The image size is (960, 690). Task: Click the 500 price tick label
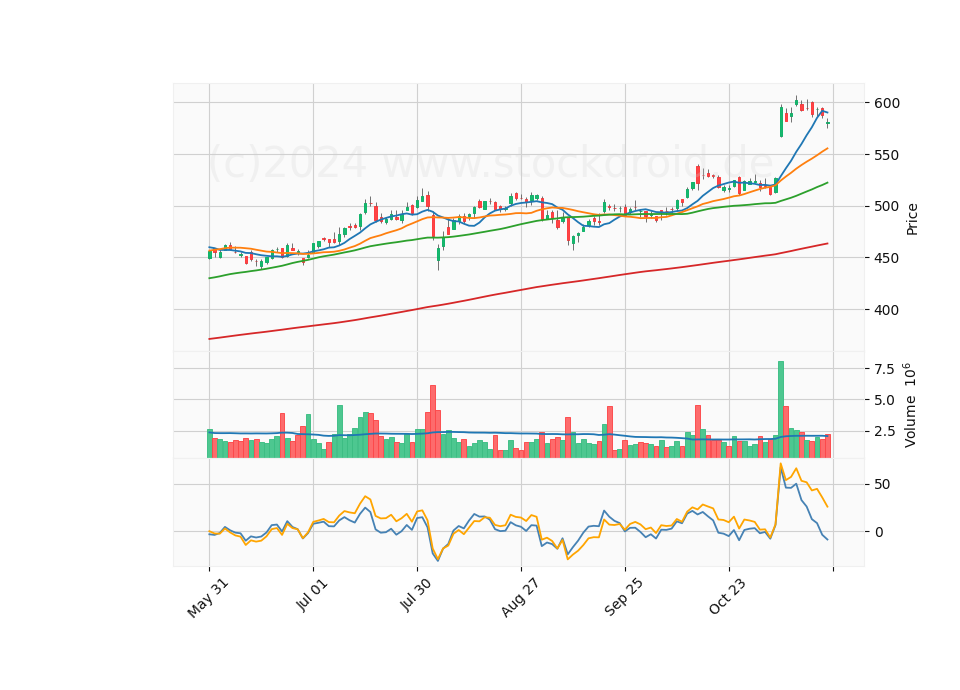coord(887,206)
